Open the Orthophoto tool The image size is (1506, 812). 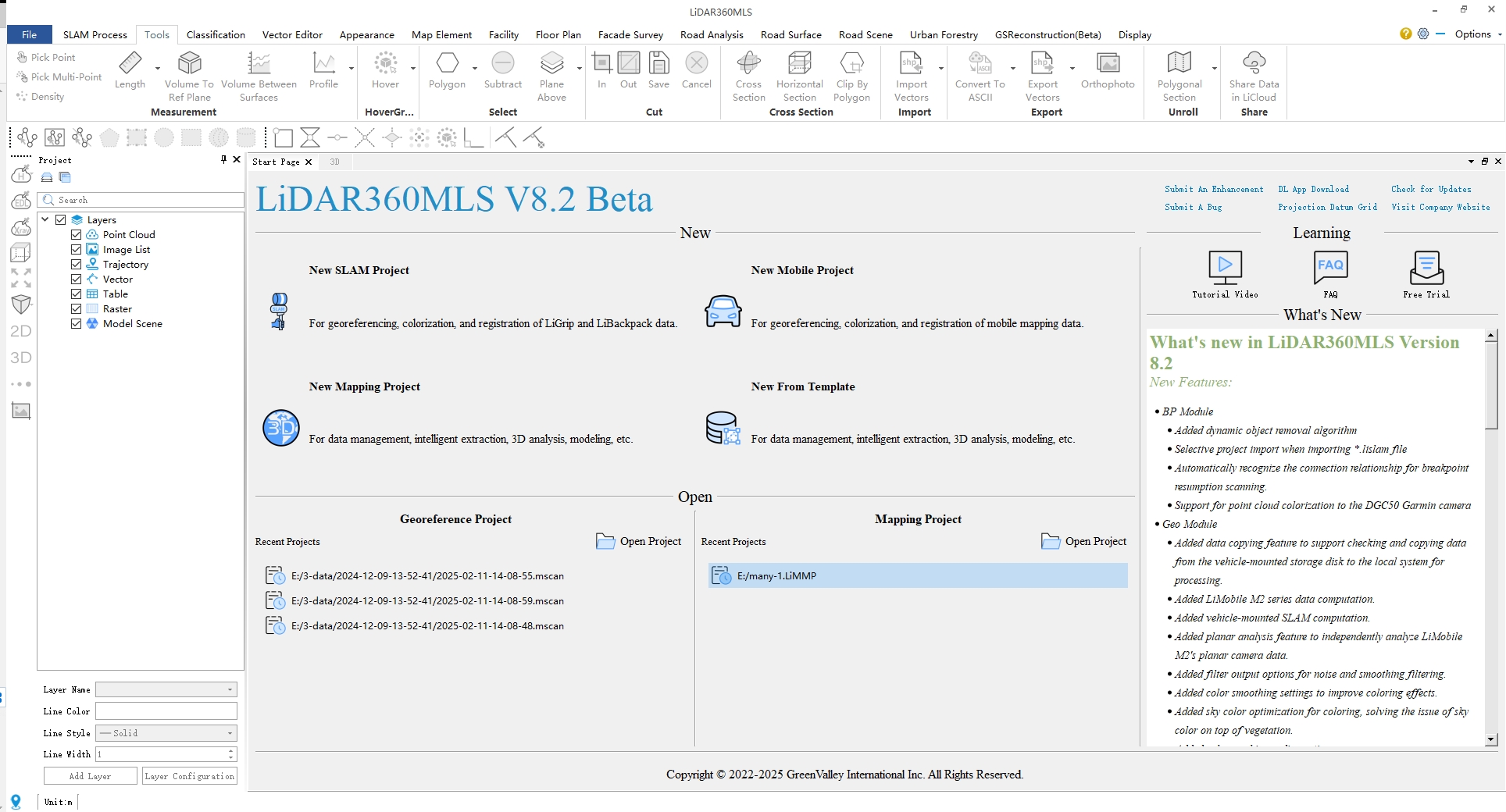[1108, 70]
